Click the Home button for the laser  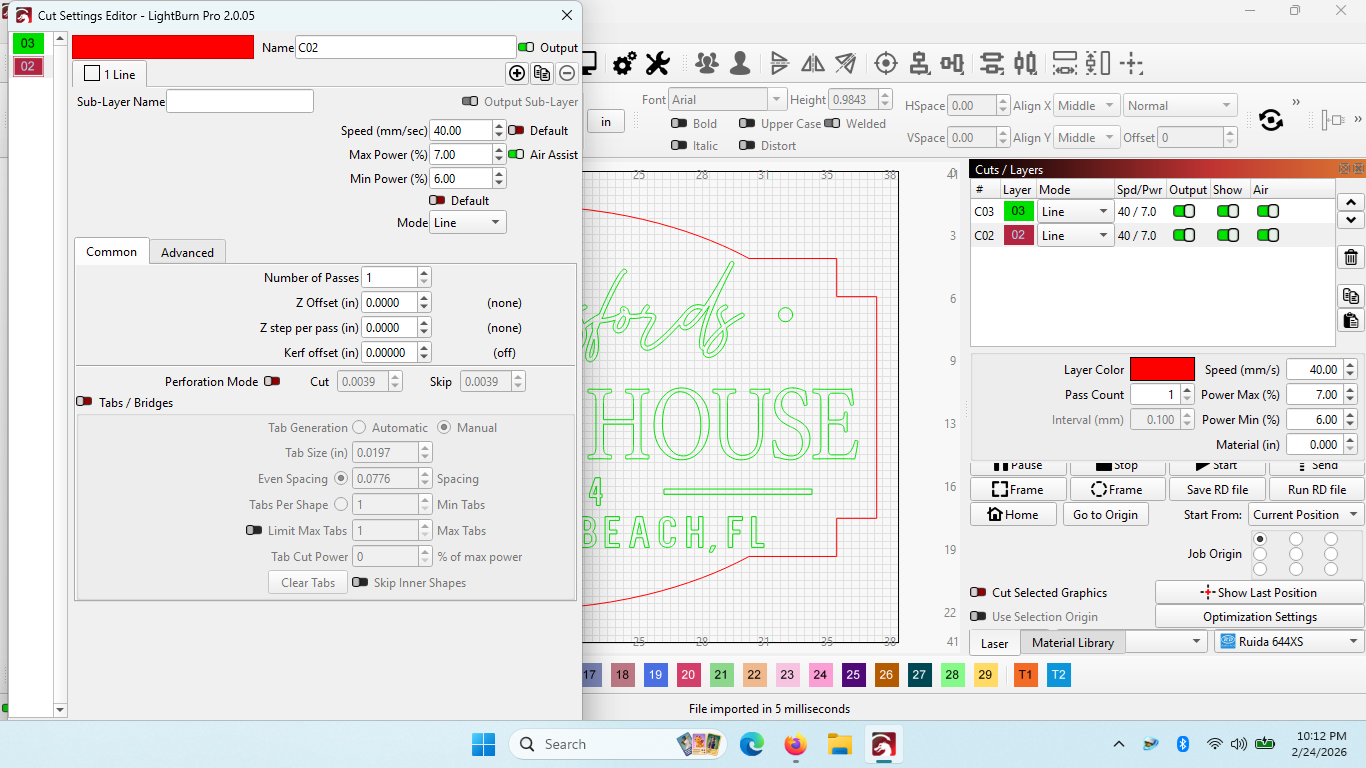[1013, 515]
